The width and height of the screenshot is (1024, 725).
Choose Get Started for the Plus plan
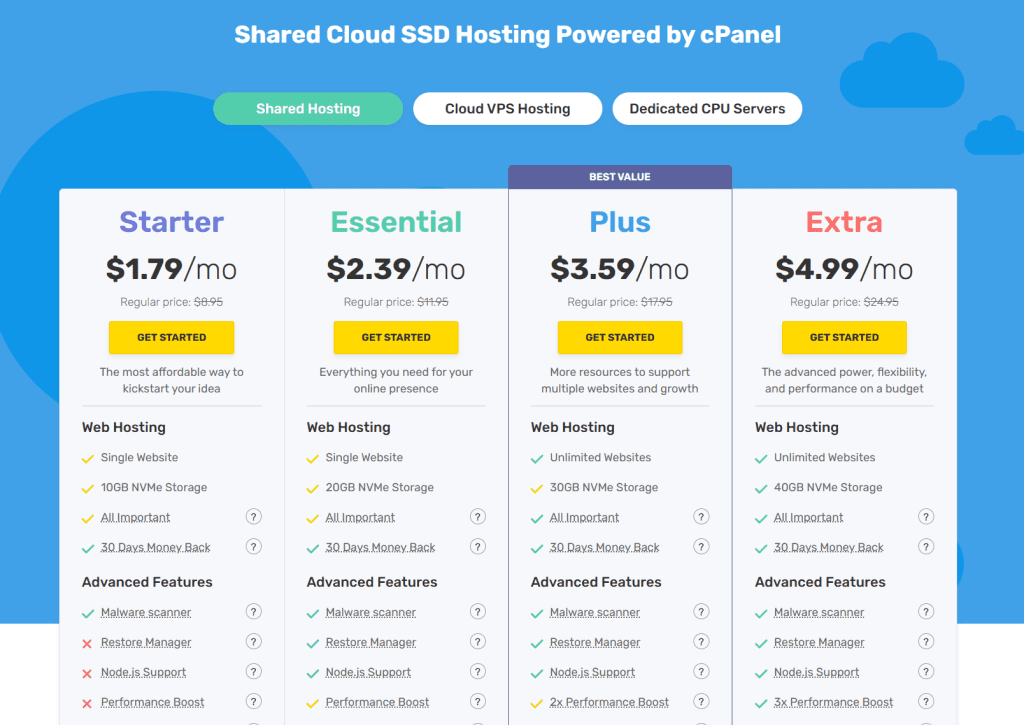click(620, 337)
